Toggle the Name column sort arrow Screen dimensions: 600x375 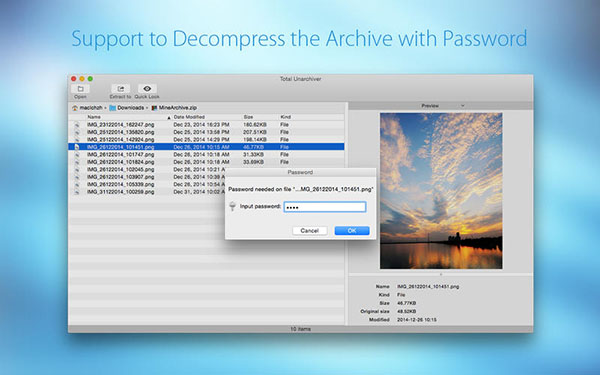click(x=169, y=117)
